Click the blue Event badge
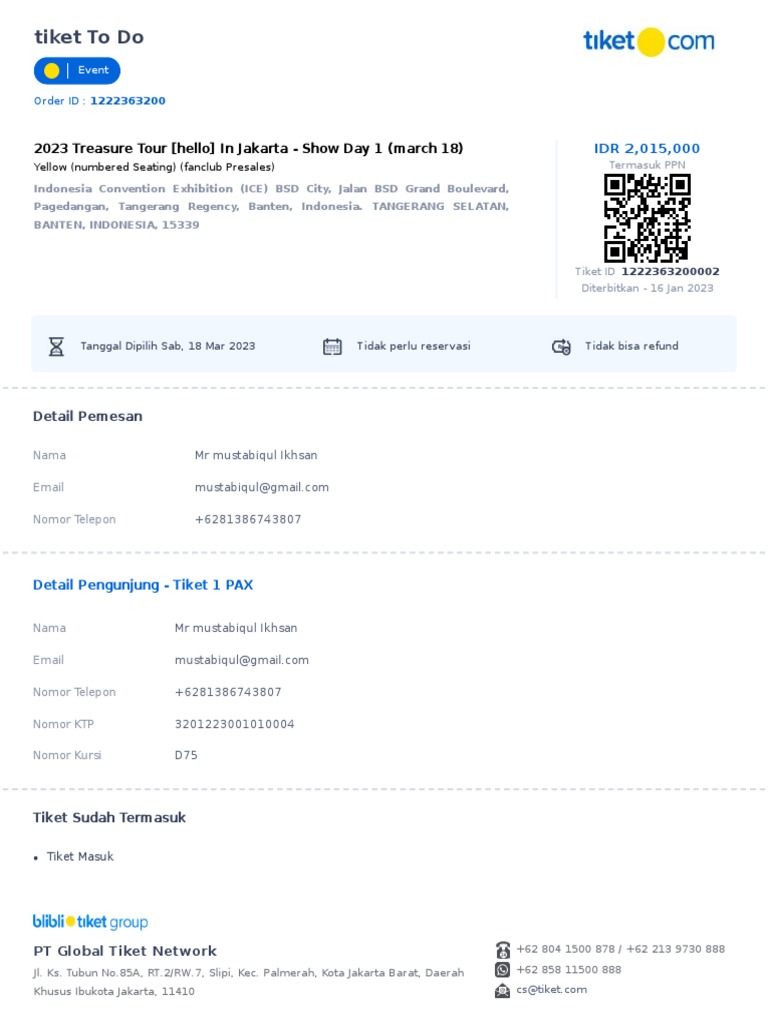Image resolution: width=768 pixels, height=1024 pixels. click(x=77, y=71)
